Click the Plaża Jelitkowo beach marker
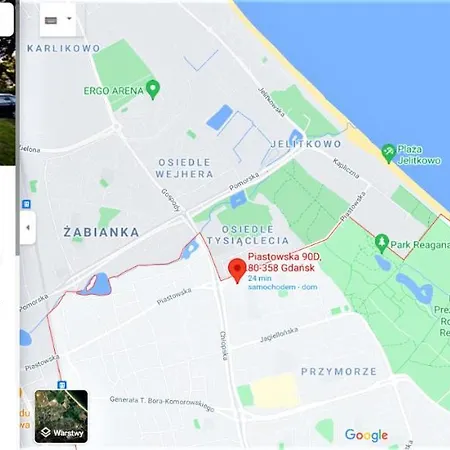 pyautogui.click(x=388, y=153)
